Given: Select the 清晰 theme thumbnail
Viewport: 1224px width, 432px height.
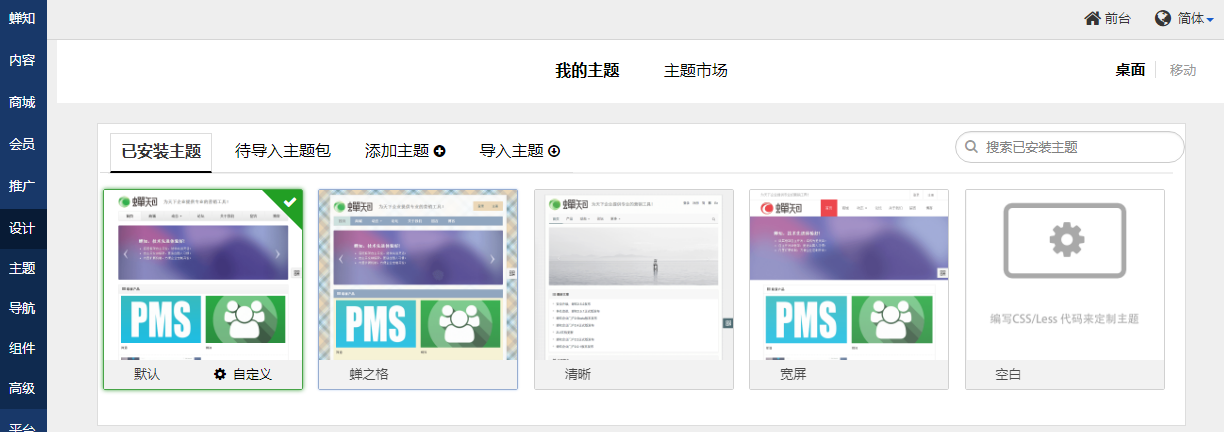Looking at the screenshot, I should tap(634, 275).
